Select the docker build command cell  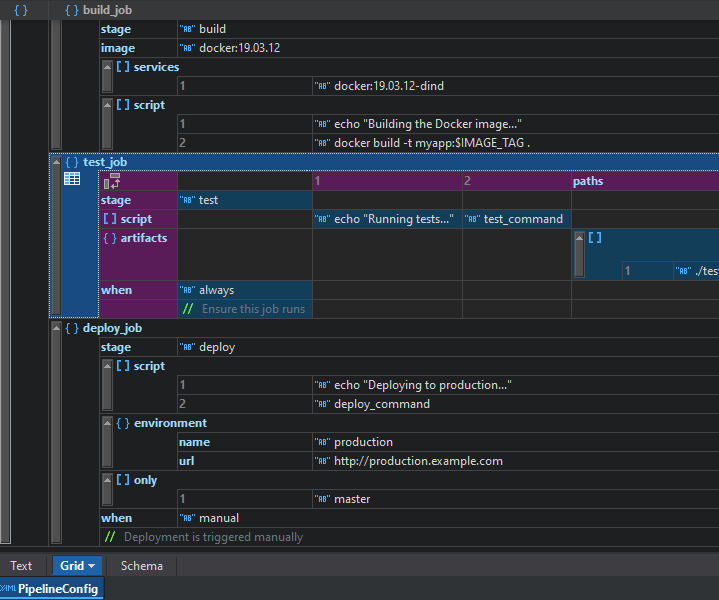[430, 143]
